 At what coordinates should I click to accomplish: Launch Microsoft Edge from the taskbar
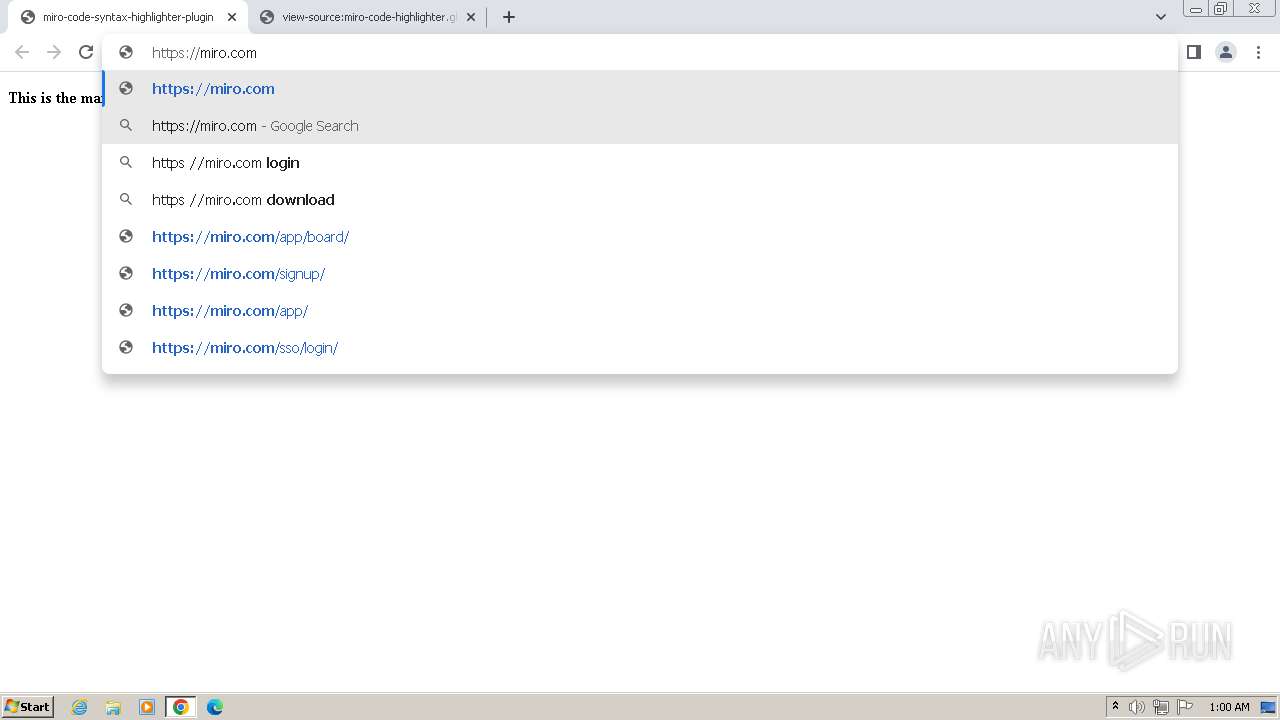pyautogui.click(x=215, y=707)
